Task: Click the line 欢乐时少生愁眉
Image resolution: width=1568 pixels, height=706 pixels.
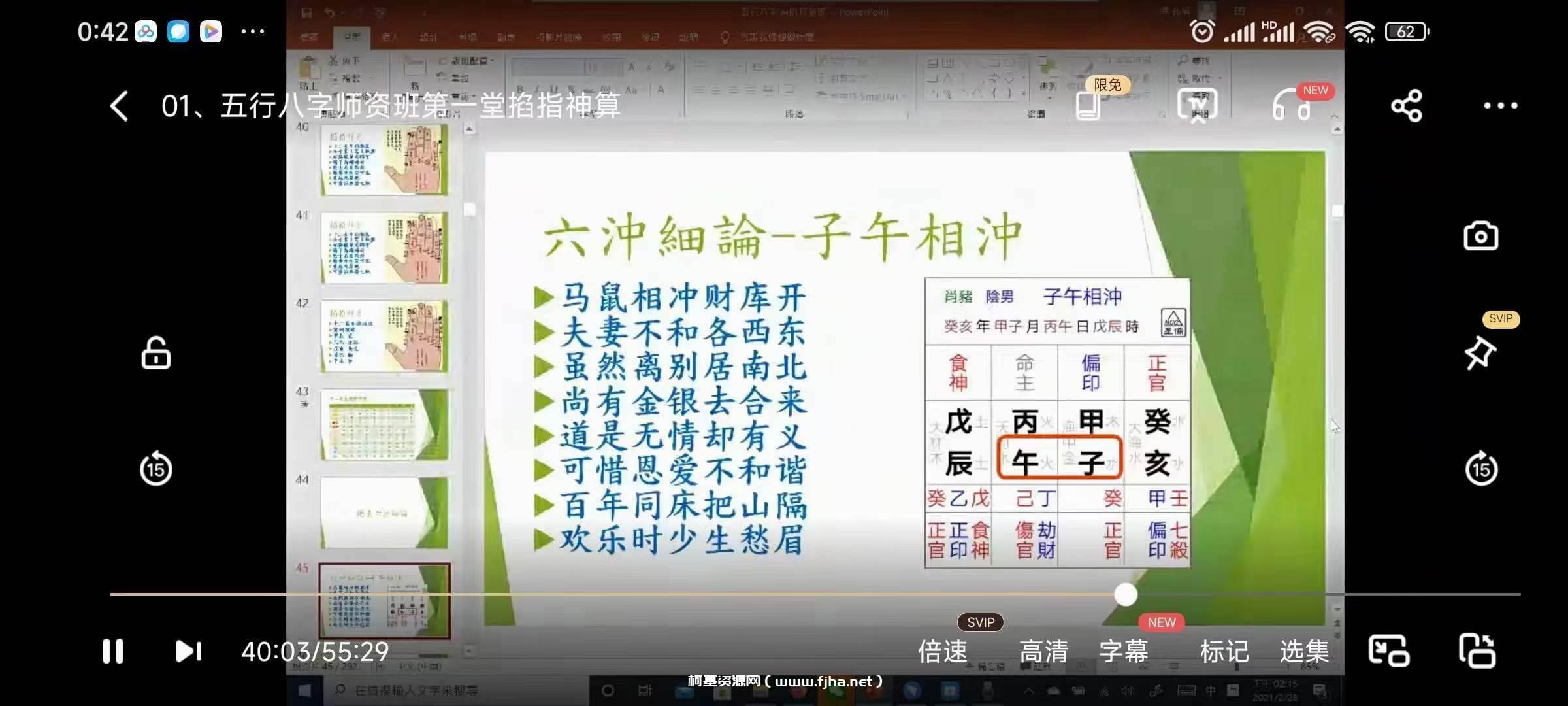Action: (x=683, y=541)
